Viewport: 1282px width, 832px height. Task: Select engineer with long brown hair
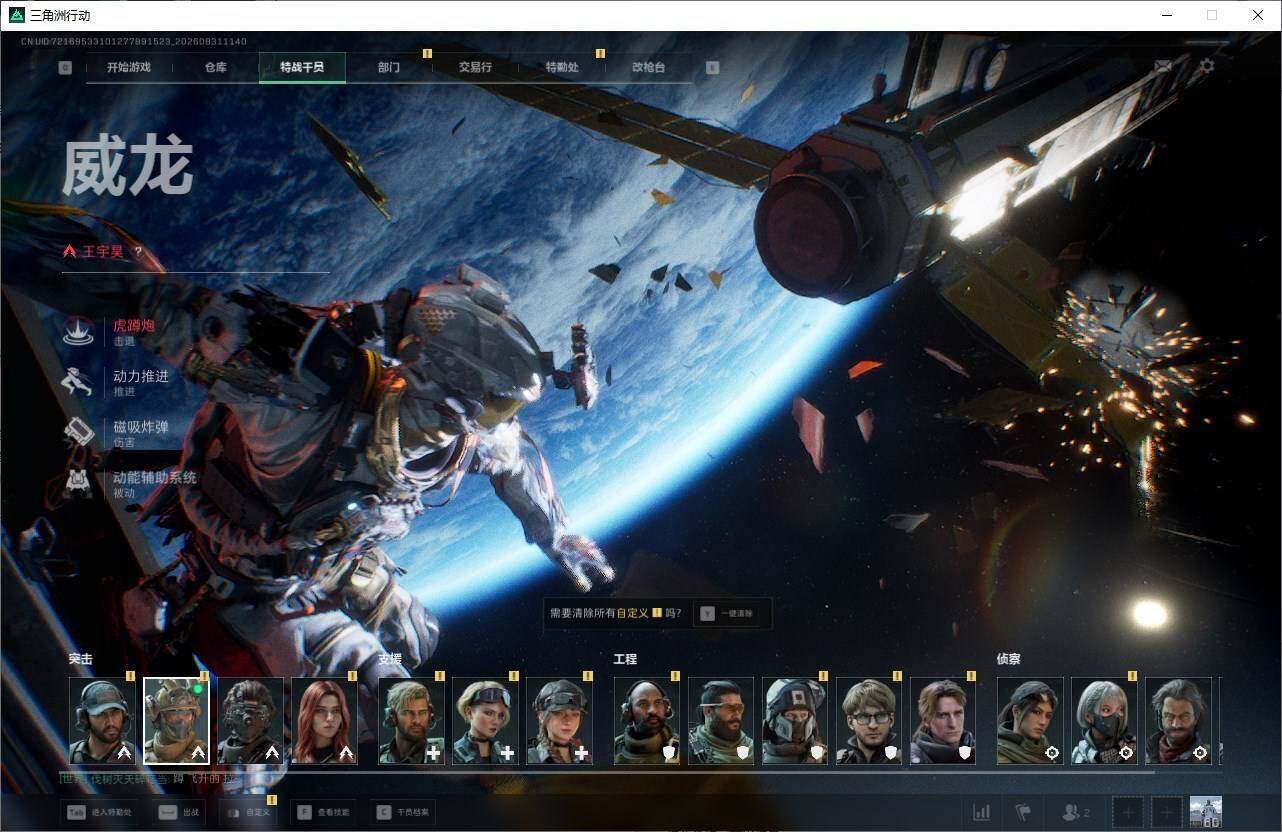pos(943,721)
